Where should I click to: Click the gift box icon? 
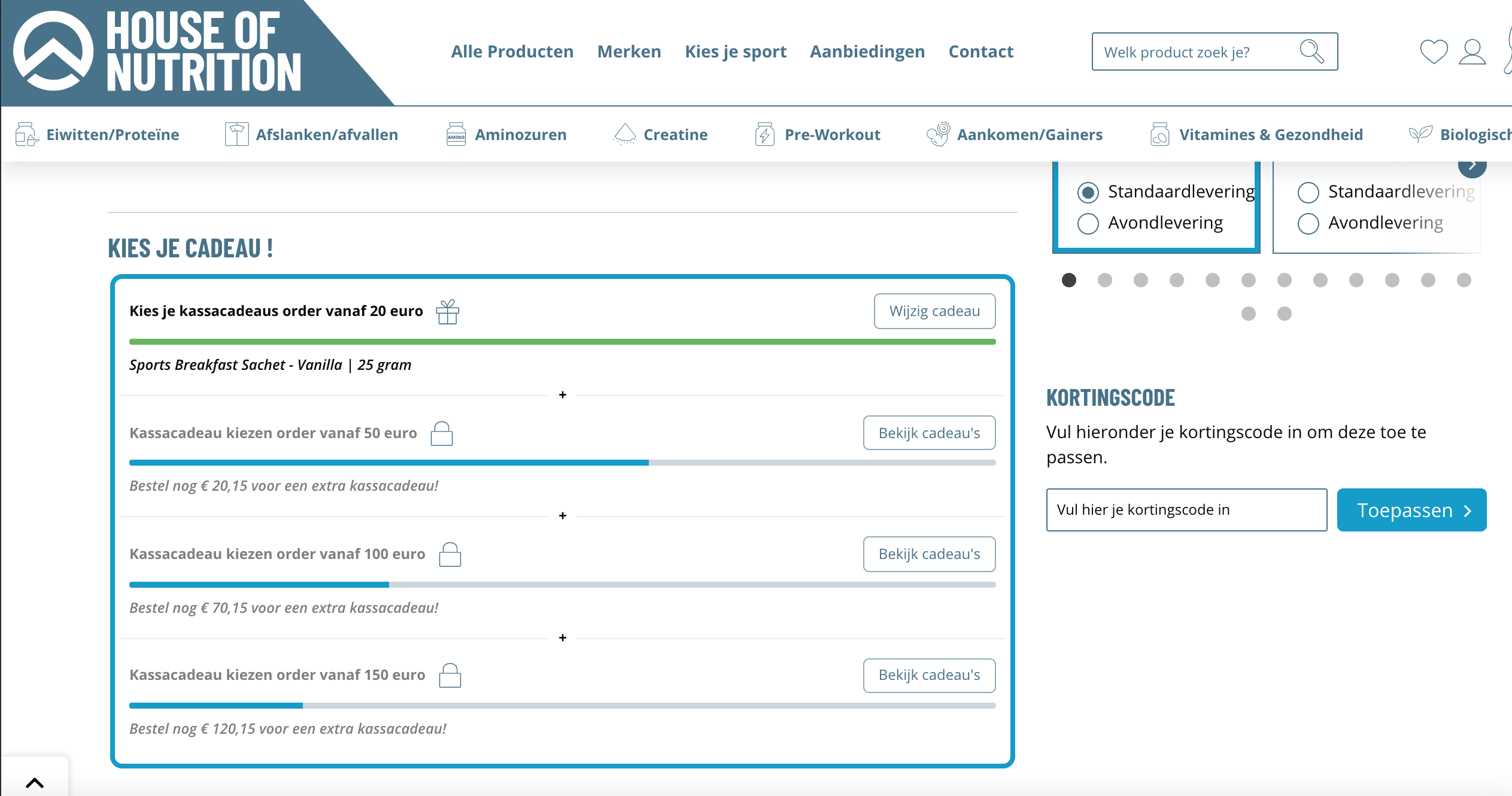pyautogui.click(x=447, y=311)
